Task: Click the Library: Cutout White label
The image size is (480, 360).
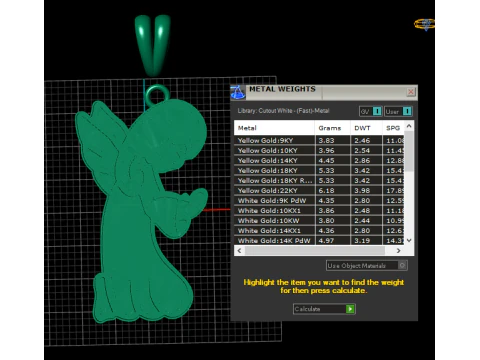Action: point(283,111)
